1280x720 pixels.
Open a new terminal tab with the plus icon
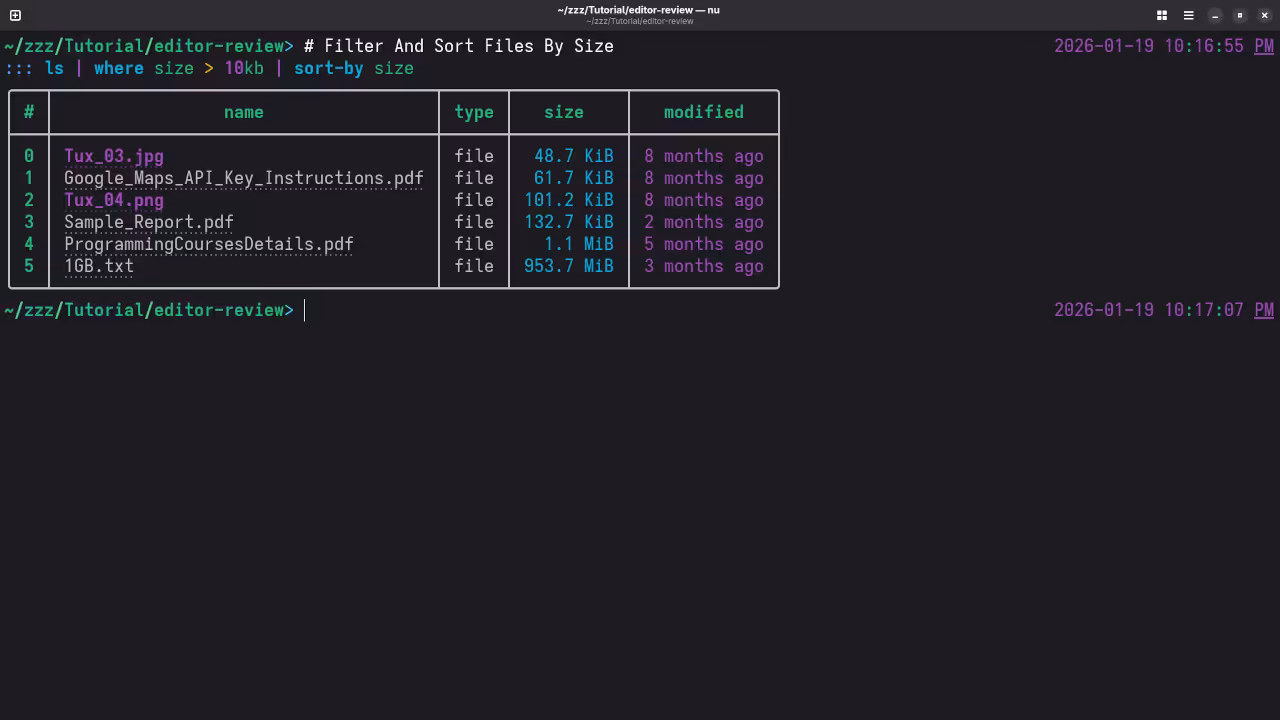click(x=13, y=15)
